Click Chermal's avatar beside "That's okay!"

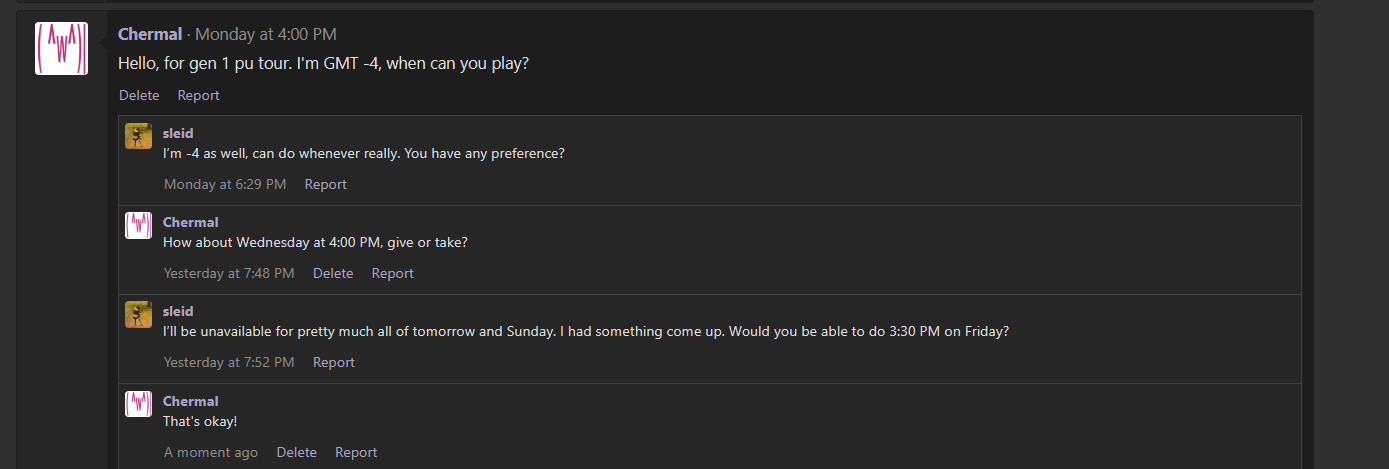pyautogui.click(x=138, y=404)
